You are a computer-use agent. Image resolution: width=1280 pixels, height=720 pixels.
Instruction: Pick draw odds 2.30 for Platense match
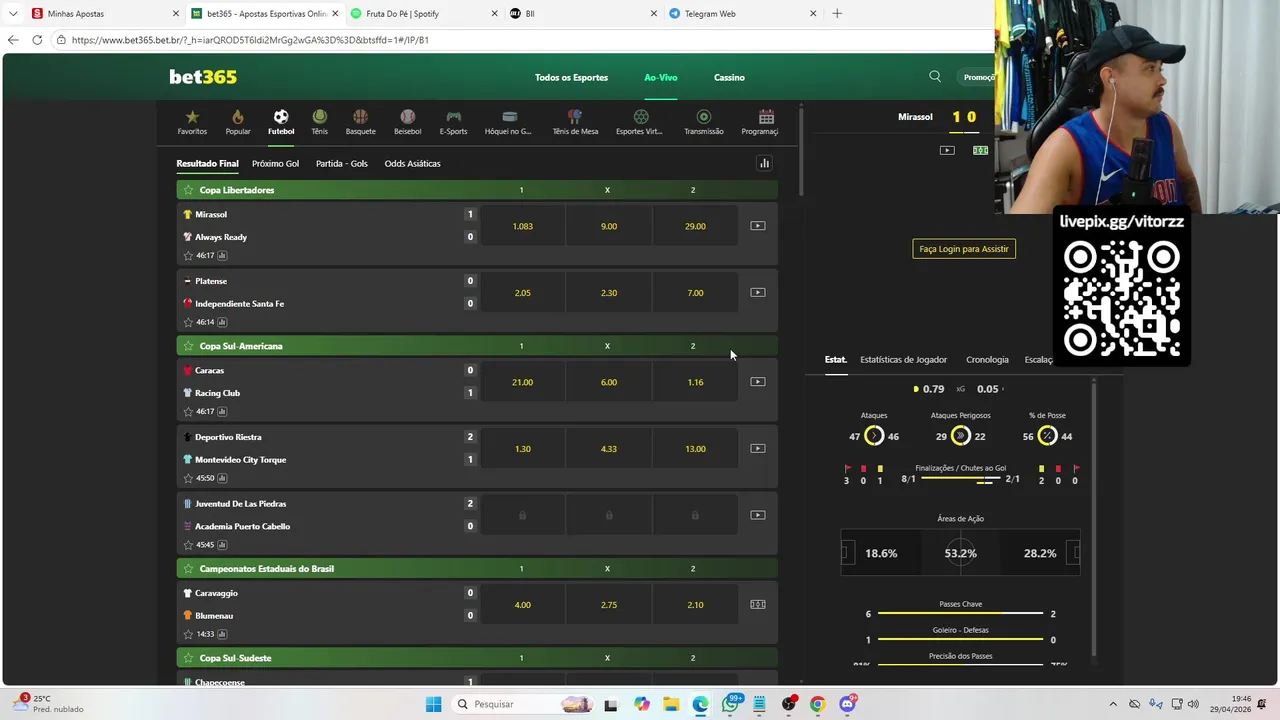point(609,293)
